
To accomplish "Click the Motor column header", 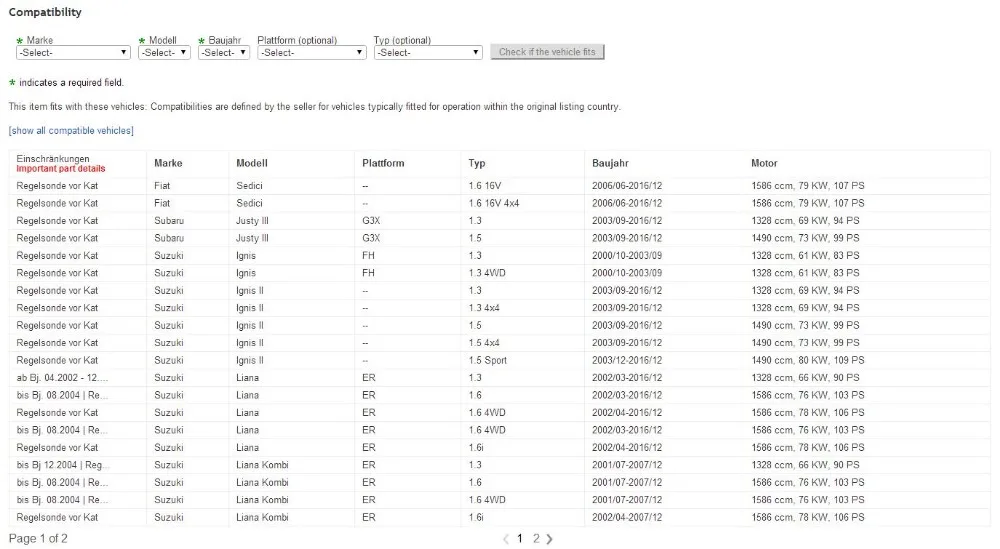I will tap(764, 163).
